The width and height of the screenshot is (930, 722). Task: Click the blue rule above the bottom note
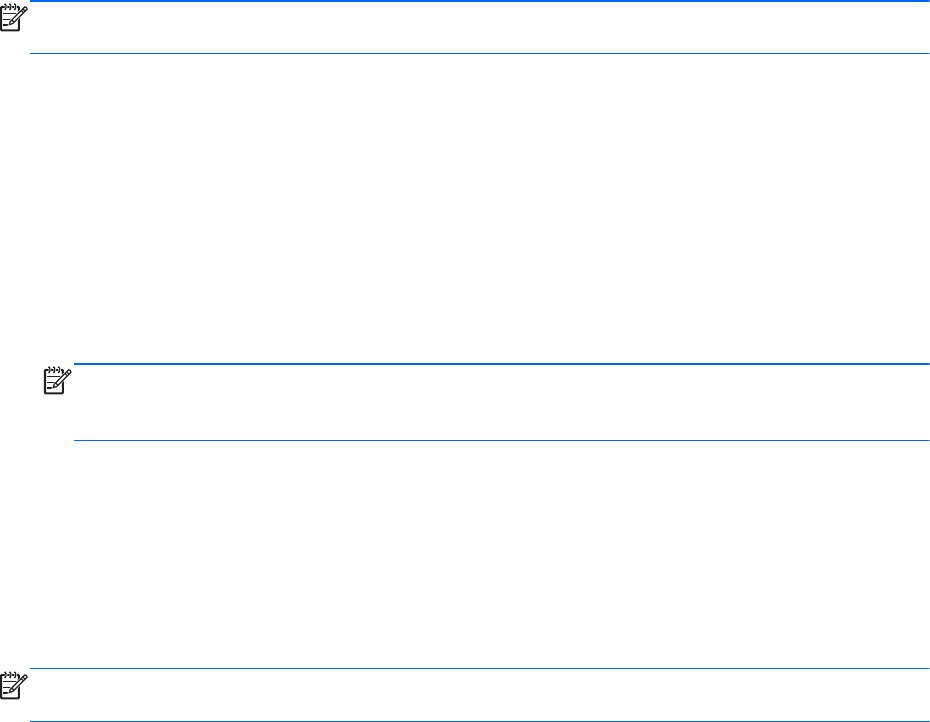coord(480,669)
